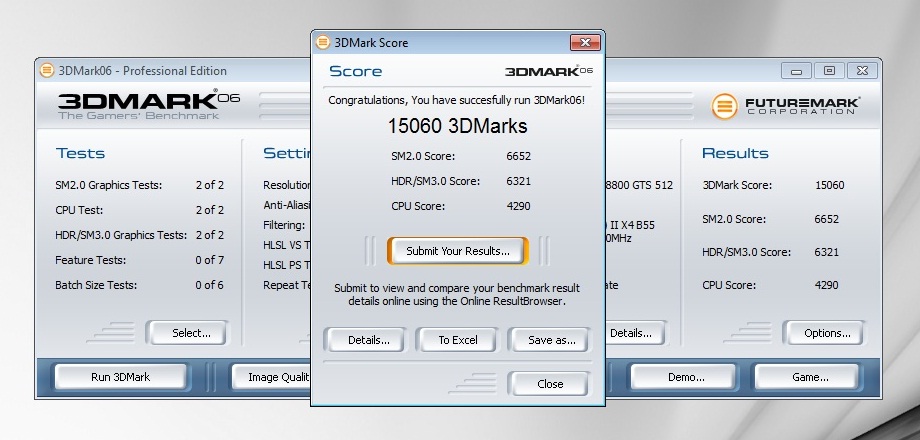Open test selection with Select... button
The width and height of the screenshot is (920, 440).
(x=191, y=333)
